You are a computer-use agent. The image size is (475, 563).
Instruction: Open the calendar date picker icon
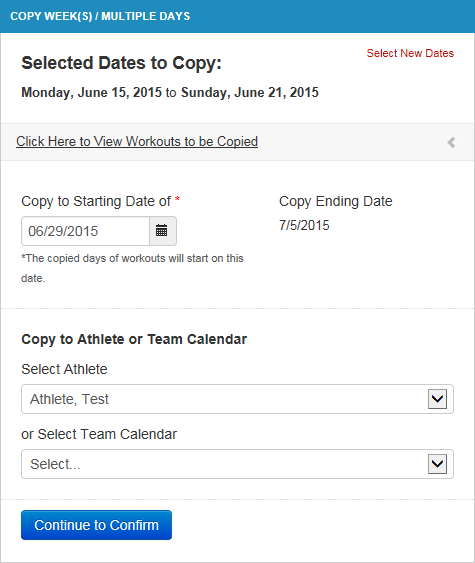162,231
